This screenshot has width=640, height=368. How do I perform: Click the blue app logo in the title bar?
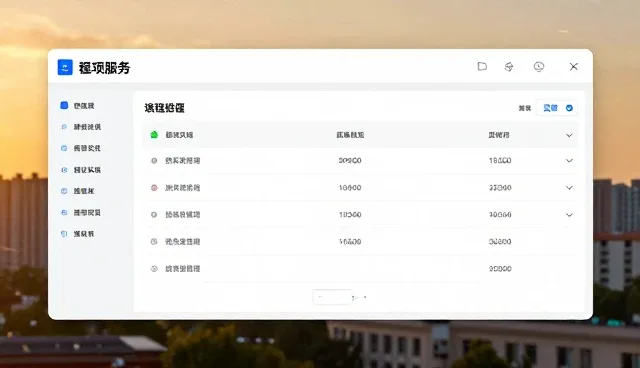click(65, 67)
